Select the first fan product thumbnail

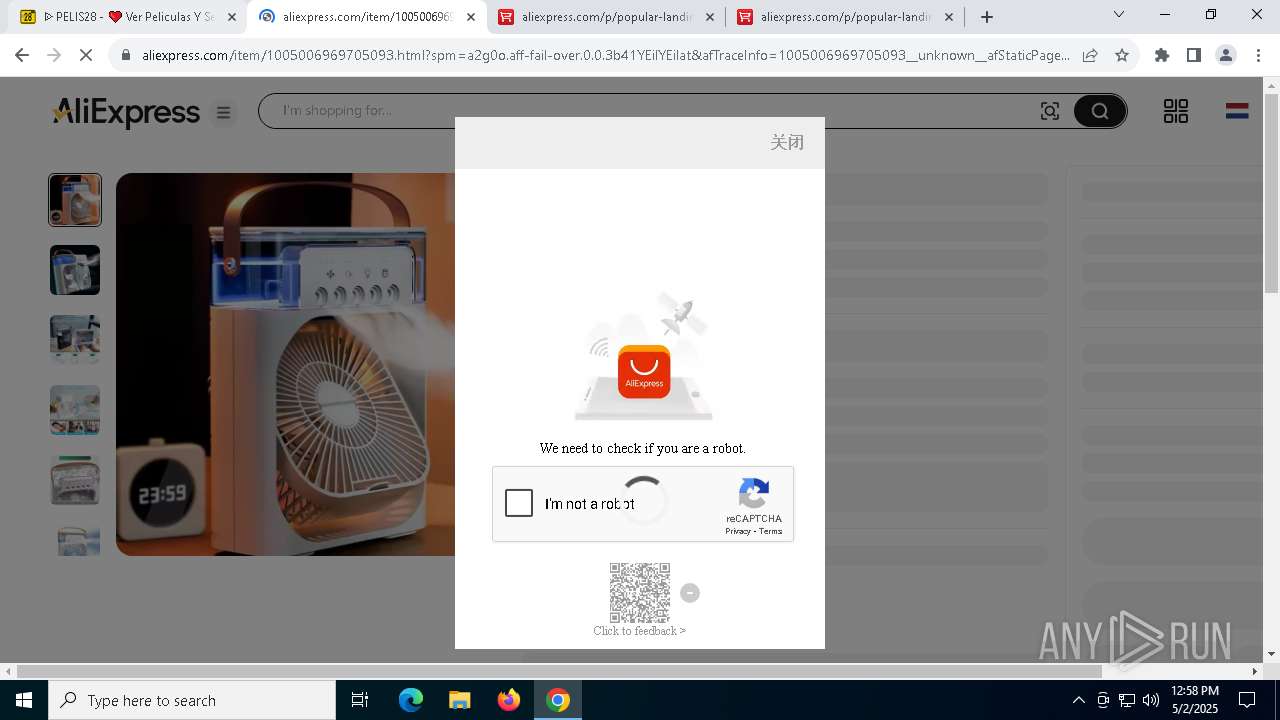click(75, 200)
